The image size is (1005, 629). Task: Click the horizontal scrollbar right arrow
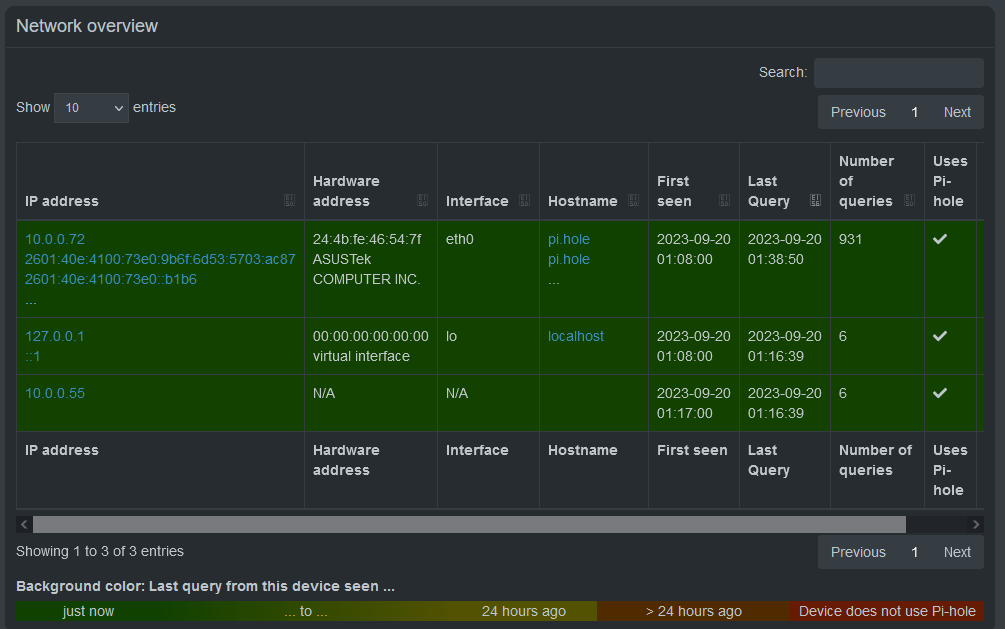point(976,525)
